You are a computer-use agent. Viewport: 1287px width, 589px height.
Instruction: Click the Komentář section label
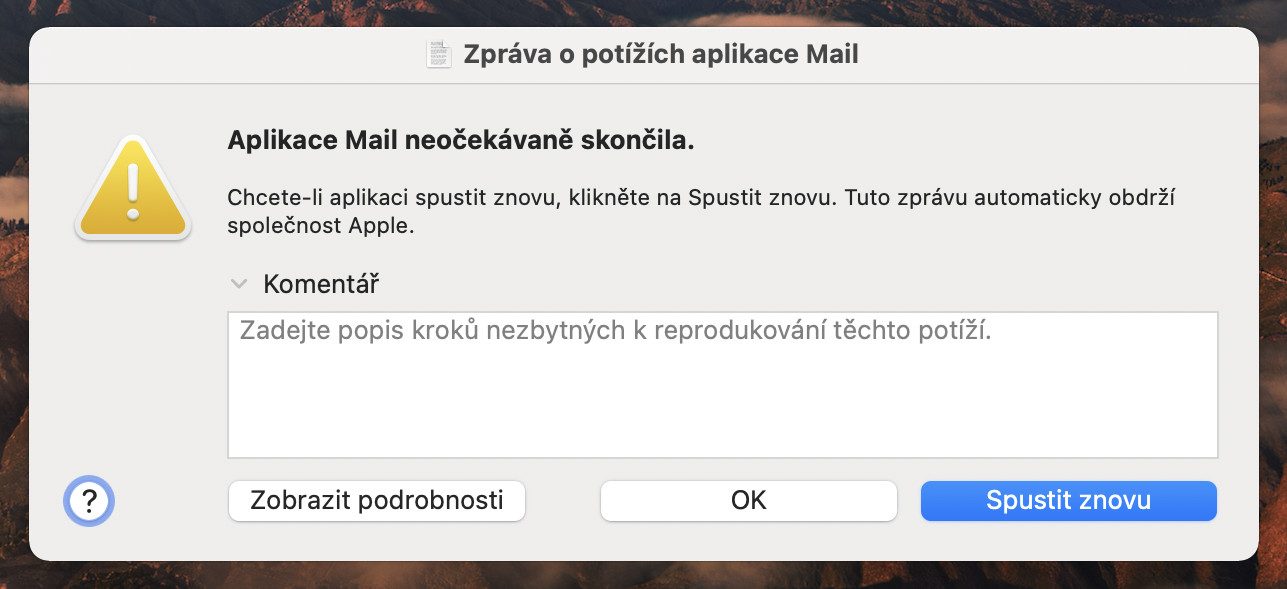(321, 284)
